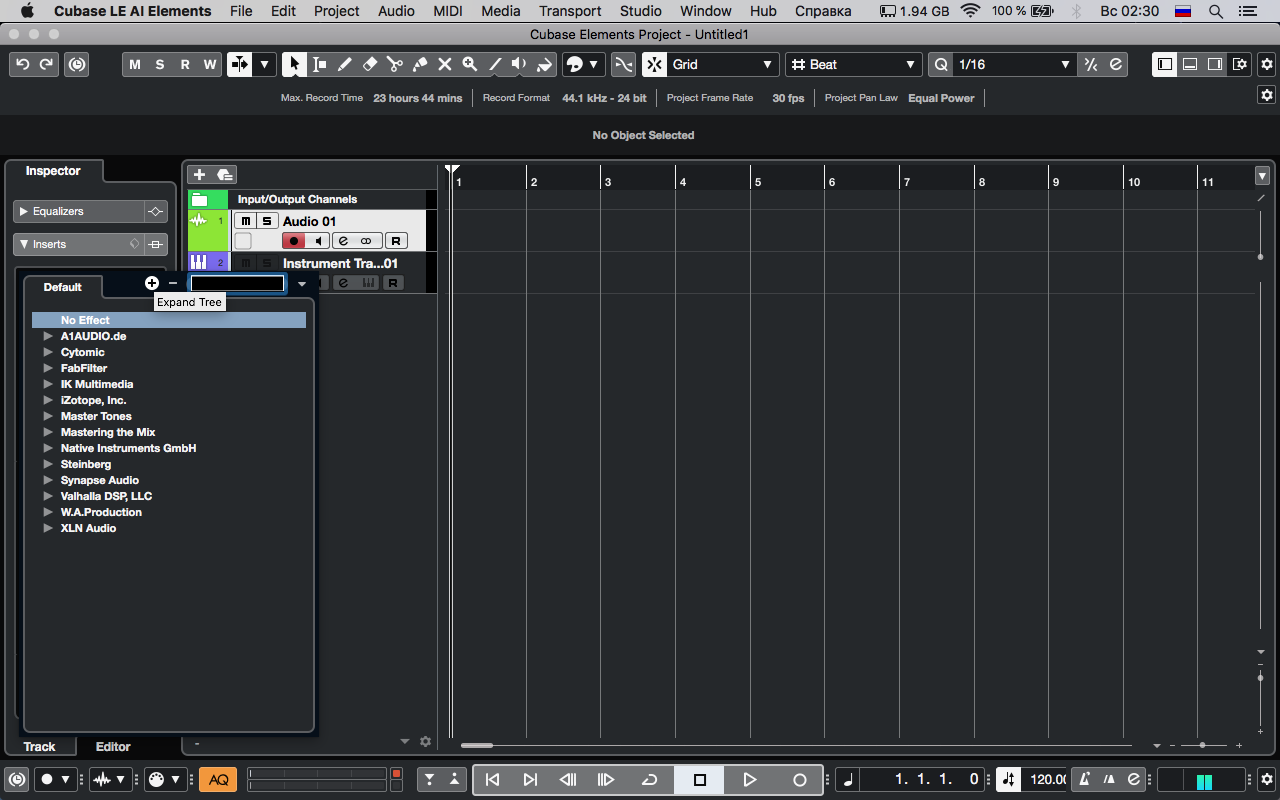
Task: Switch to the Track tab
Action: (40, 746)
